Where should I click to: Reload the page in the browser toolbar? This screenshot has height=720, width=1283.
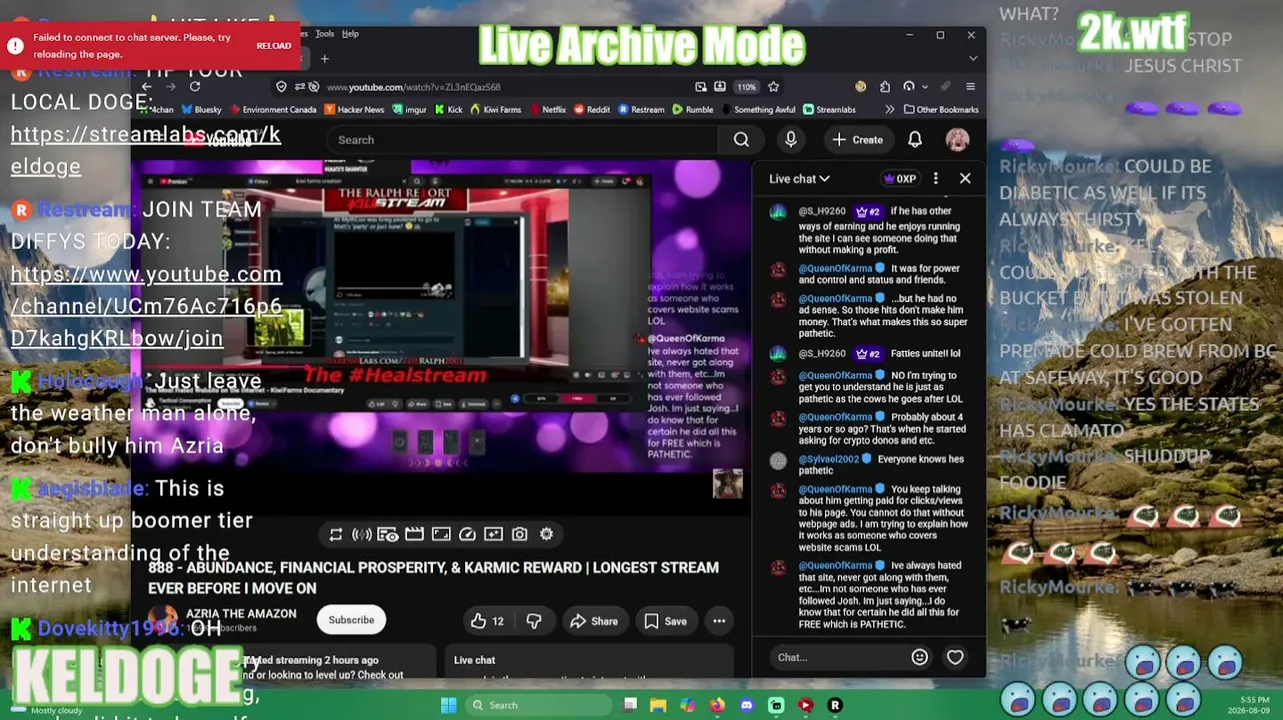(195, 87)
